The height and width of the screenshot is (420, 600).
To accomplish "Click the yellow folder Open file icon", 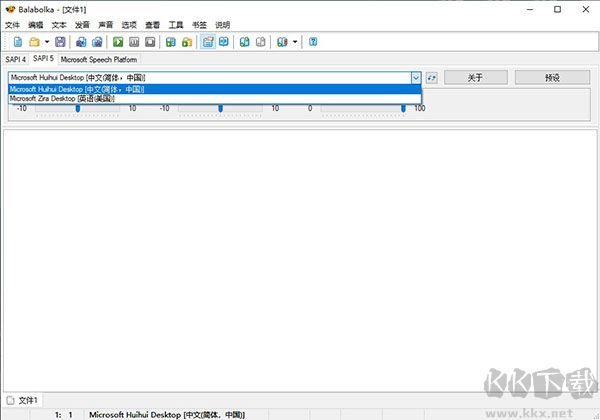I will (x=34, y=42).
